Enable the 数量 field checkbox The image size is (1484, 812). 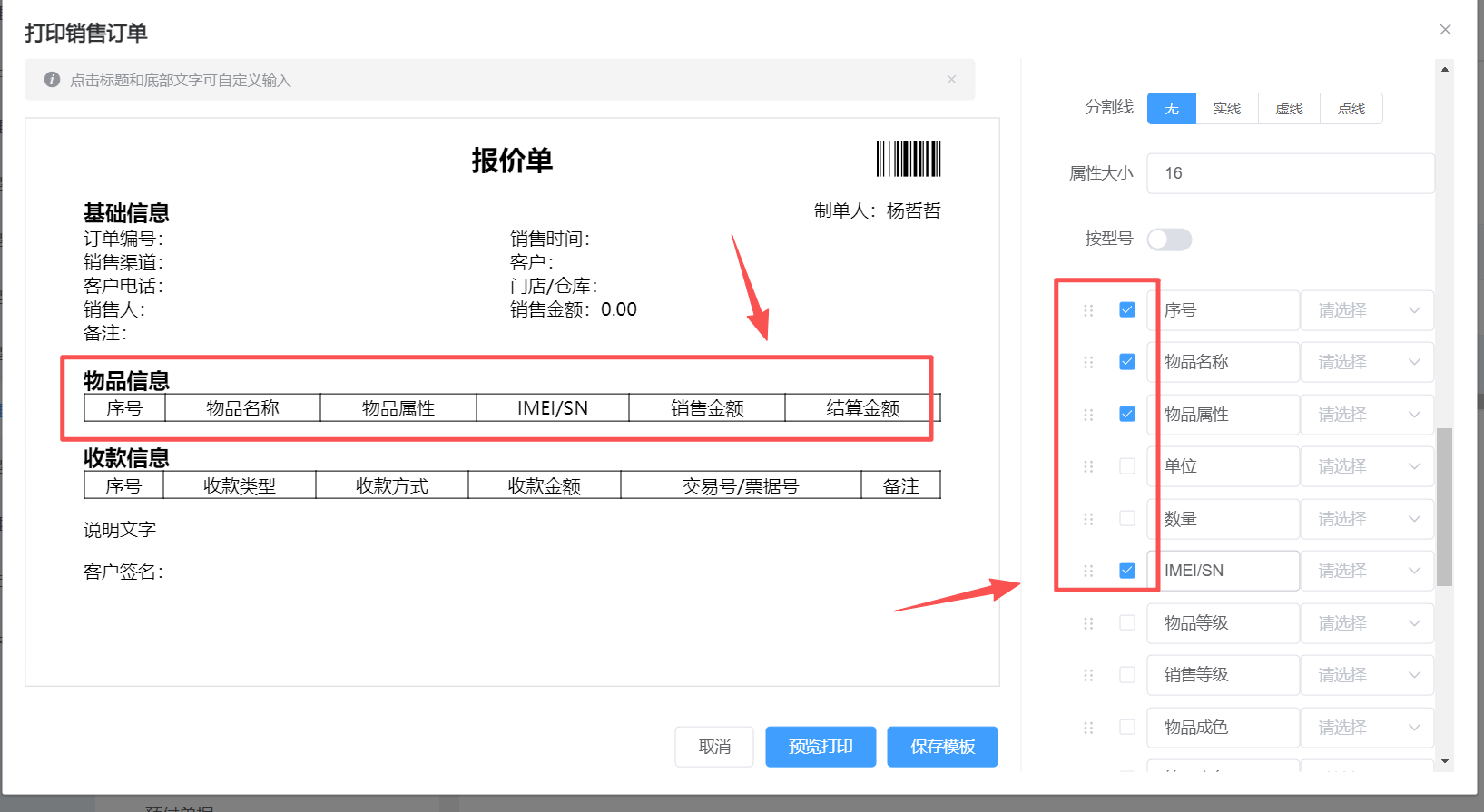pos(1127,519)
